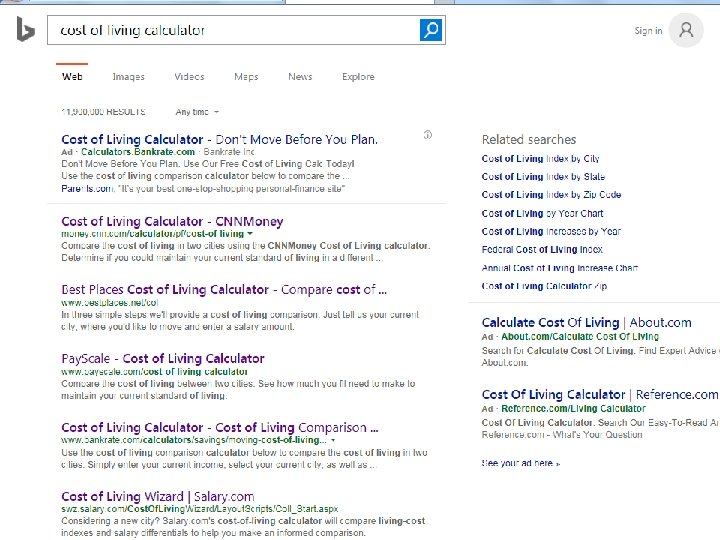
Task: Click the blue search magnifier button
Action: coord(431,30)
